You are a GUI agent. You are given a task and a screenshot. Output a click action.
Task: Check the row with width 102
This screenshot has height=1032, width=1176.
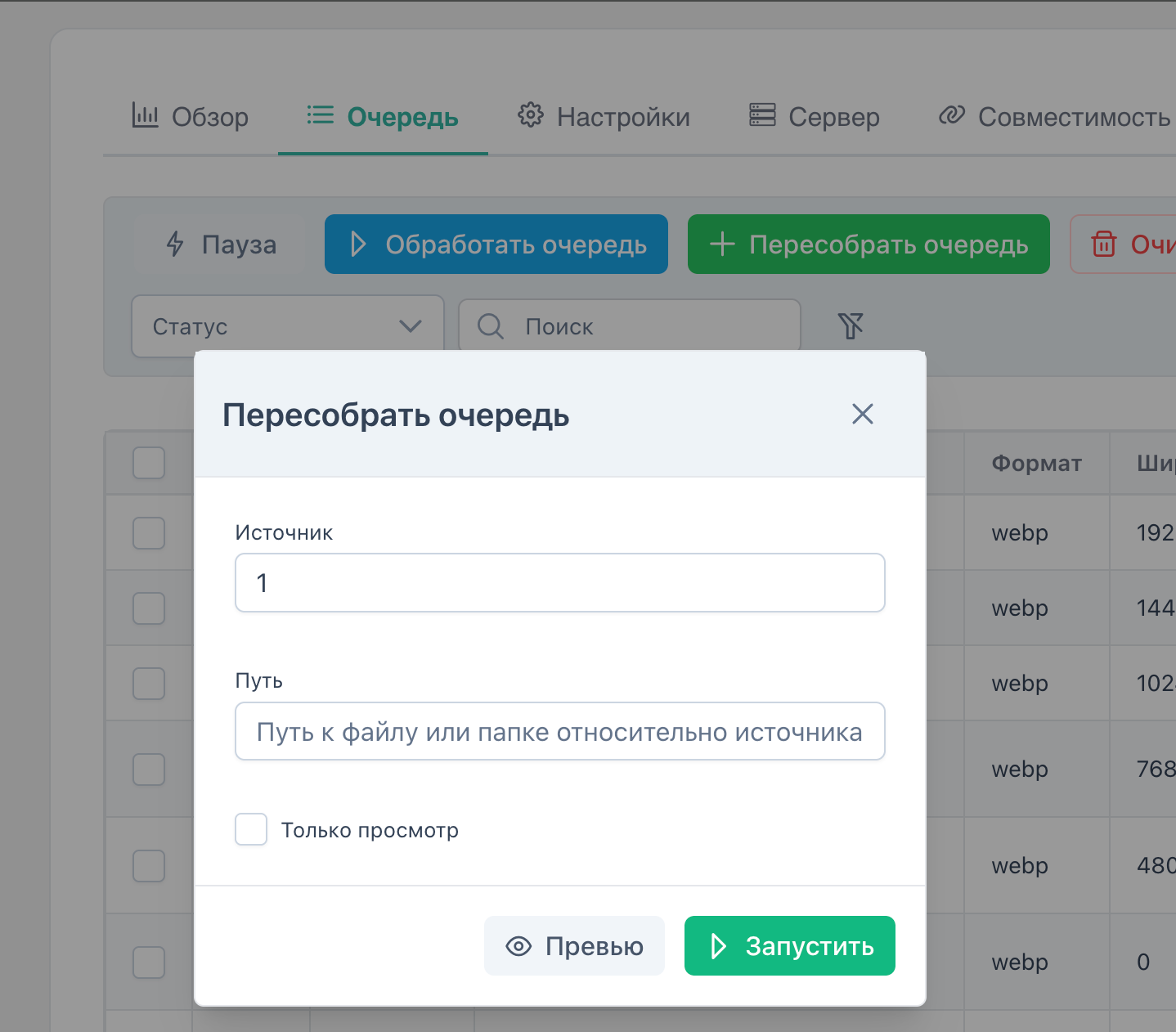pyautogui.click(x=149, y=684)
